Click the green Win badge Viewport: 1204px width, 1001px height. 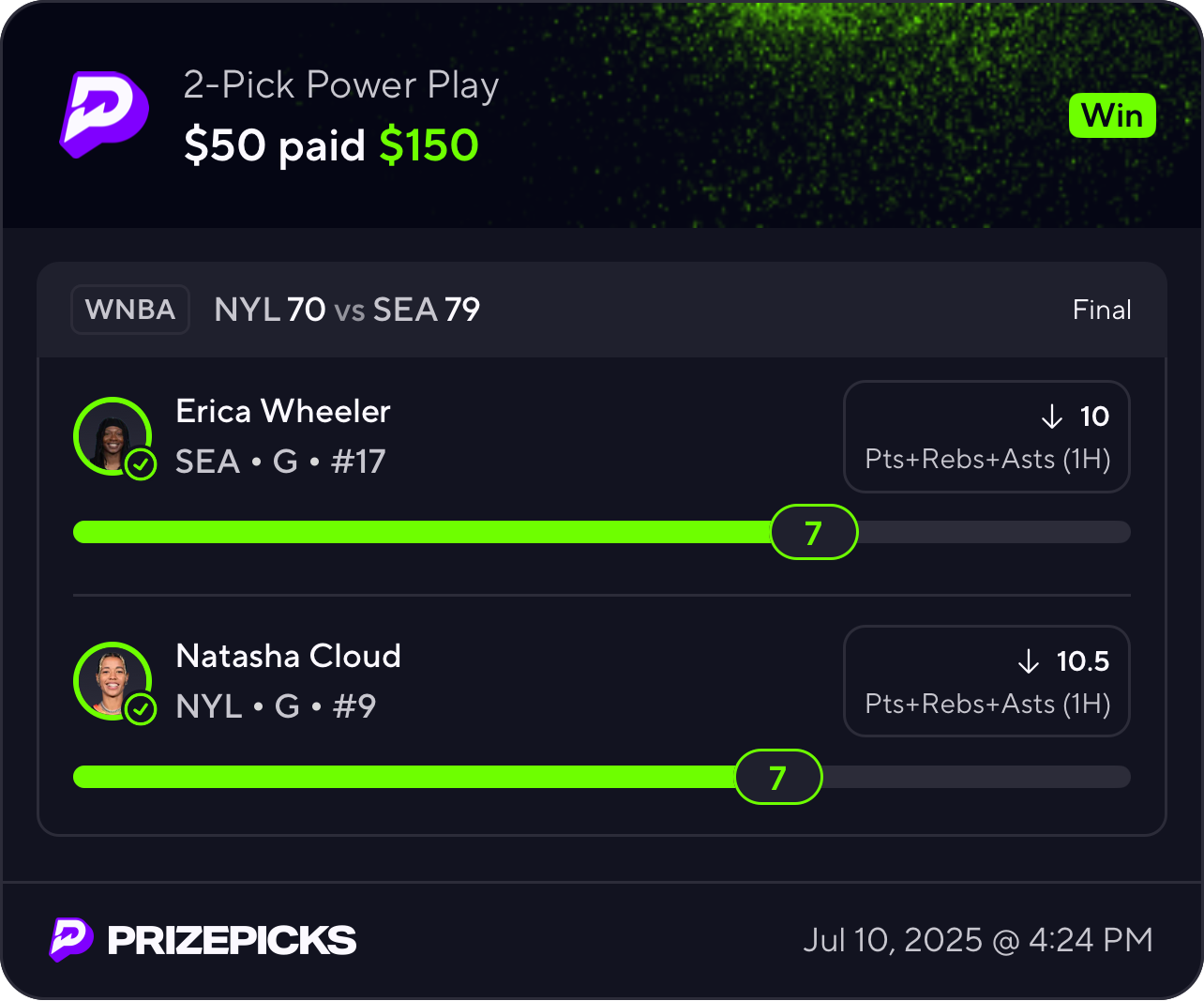coord(1112,116)
